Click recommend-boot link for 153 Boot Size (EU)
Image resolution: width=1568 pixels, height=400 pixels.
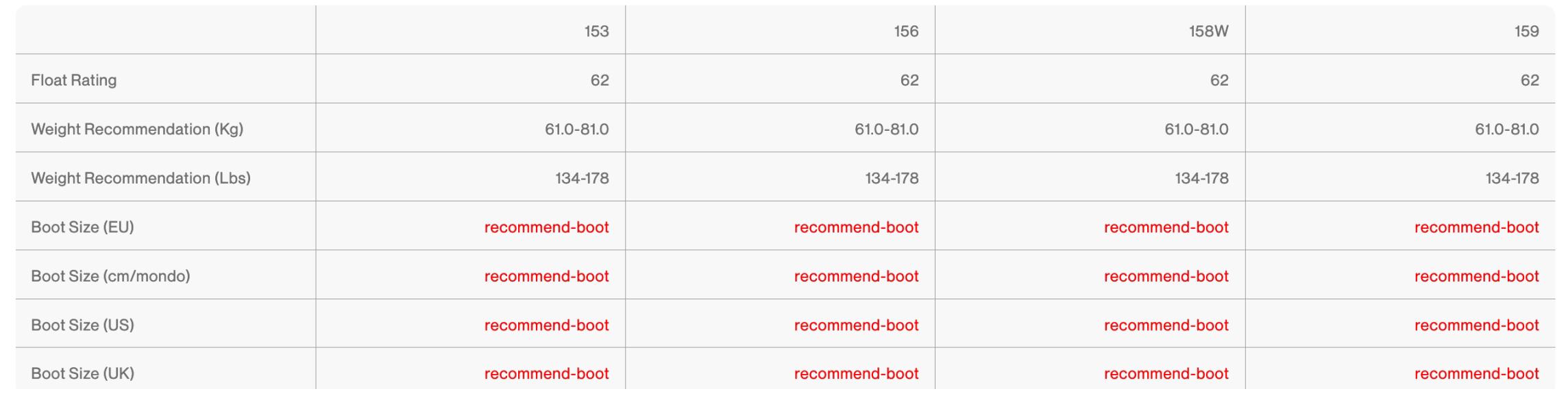coord(546,227)
